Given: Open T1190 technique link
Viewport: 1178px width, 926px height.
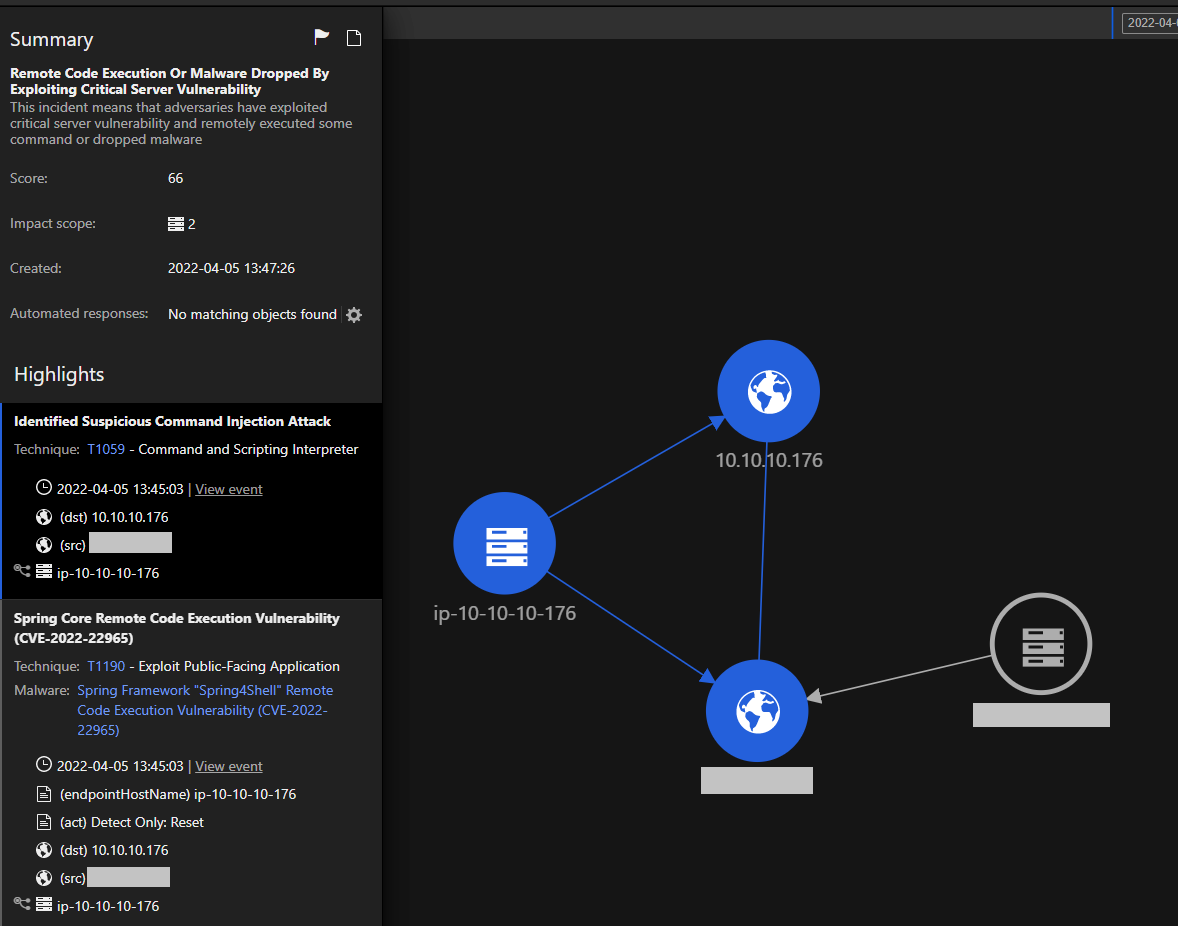Looking at the screenshot, I should pyautogui.click(x=106, y=667).
